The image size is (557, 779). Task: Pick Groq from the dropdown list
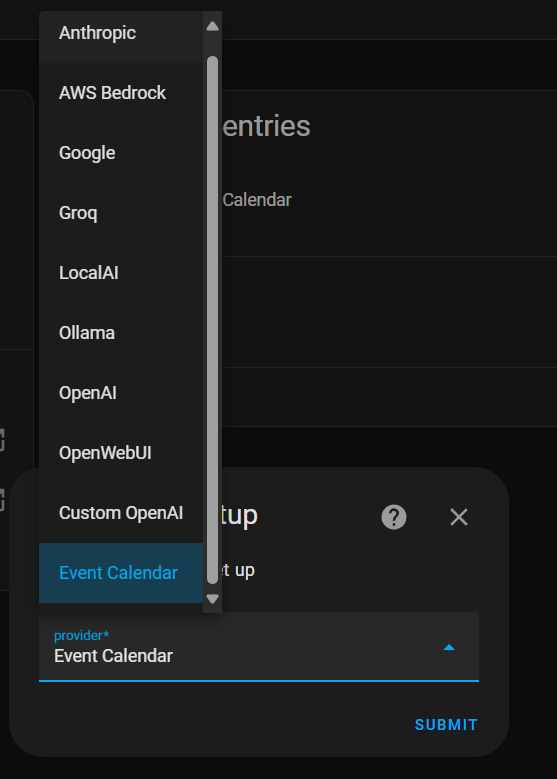[x=121, y=213]
